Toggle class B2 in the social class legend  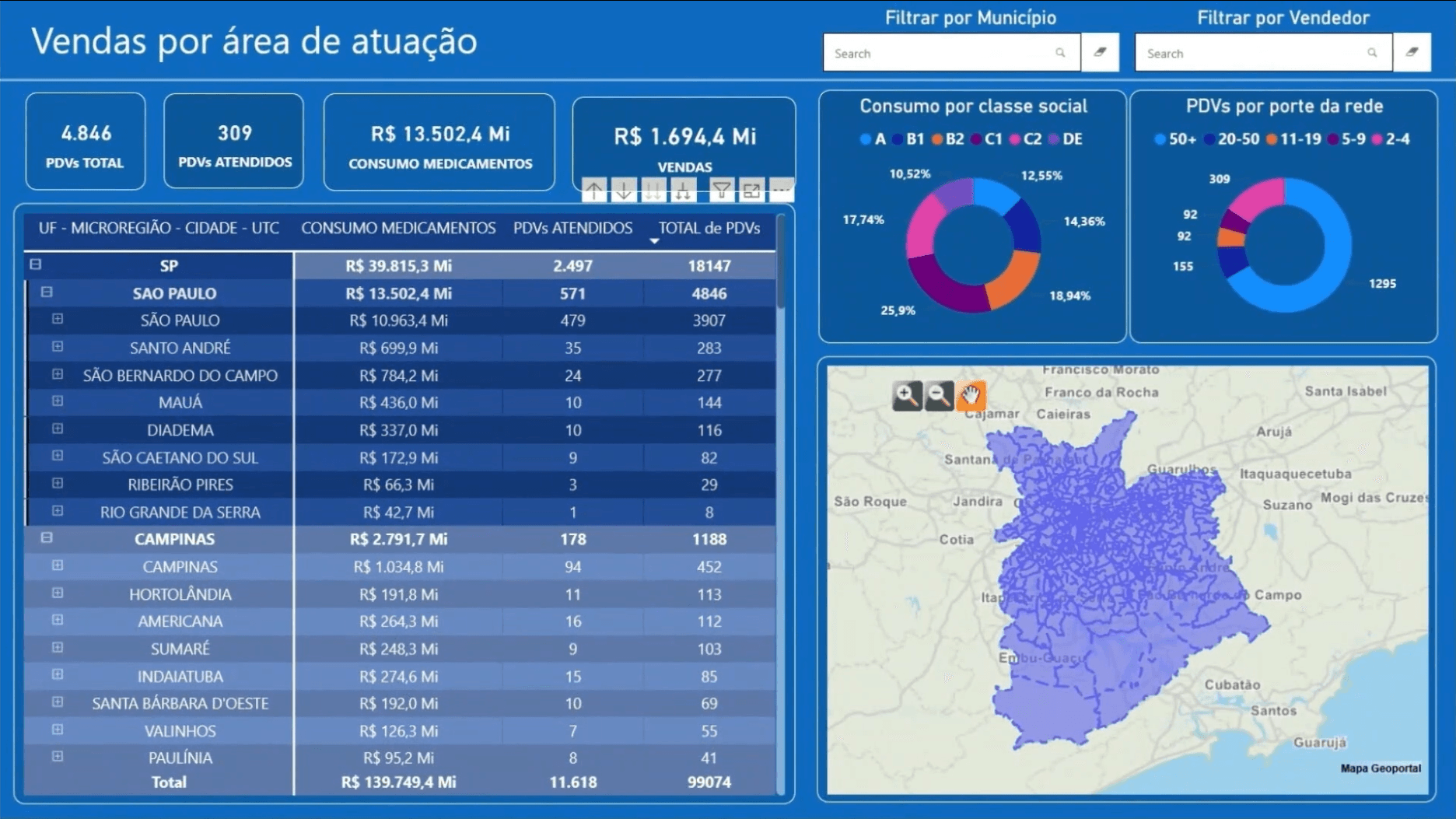949,139
